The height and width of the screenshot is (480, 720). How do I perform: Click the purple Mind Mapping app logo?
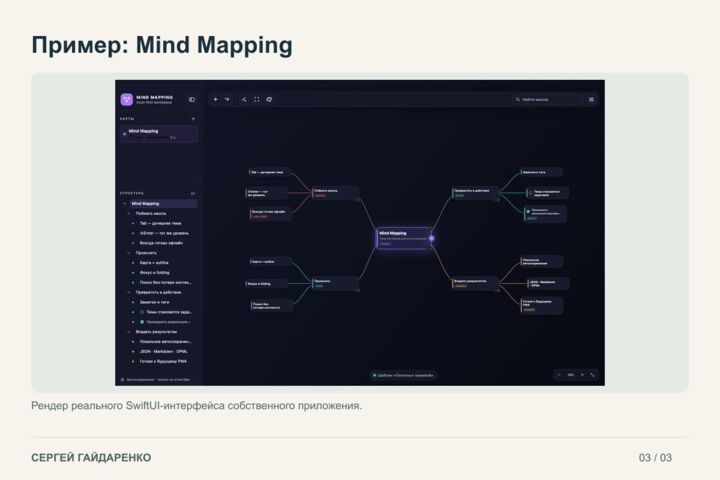127,99
